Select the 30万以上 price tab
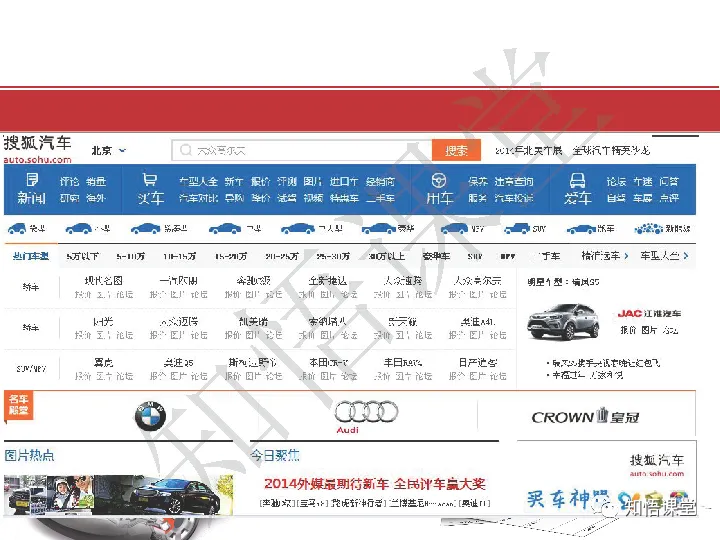Viewport: 720px width, 540px height. click(x=387, y=256)
